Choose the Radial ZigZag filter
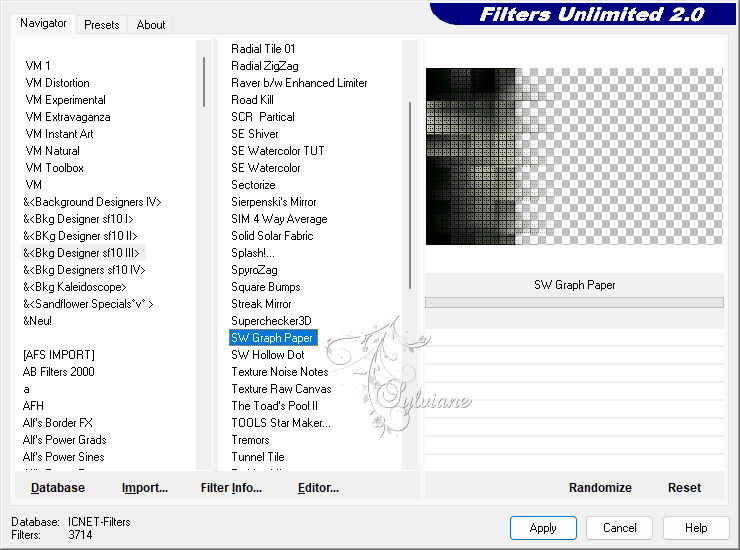 coord(264,66)
